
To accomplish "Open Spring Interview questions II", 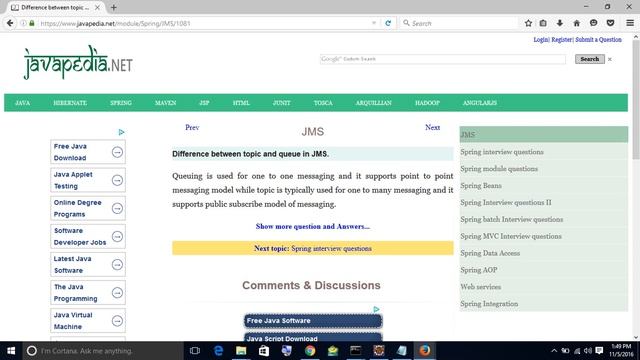I will (506, 202).
